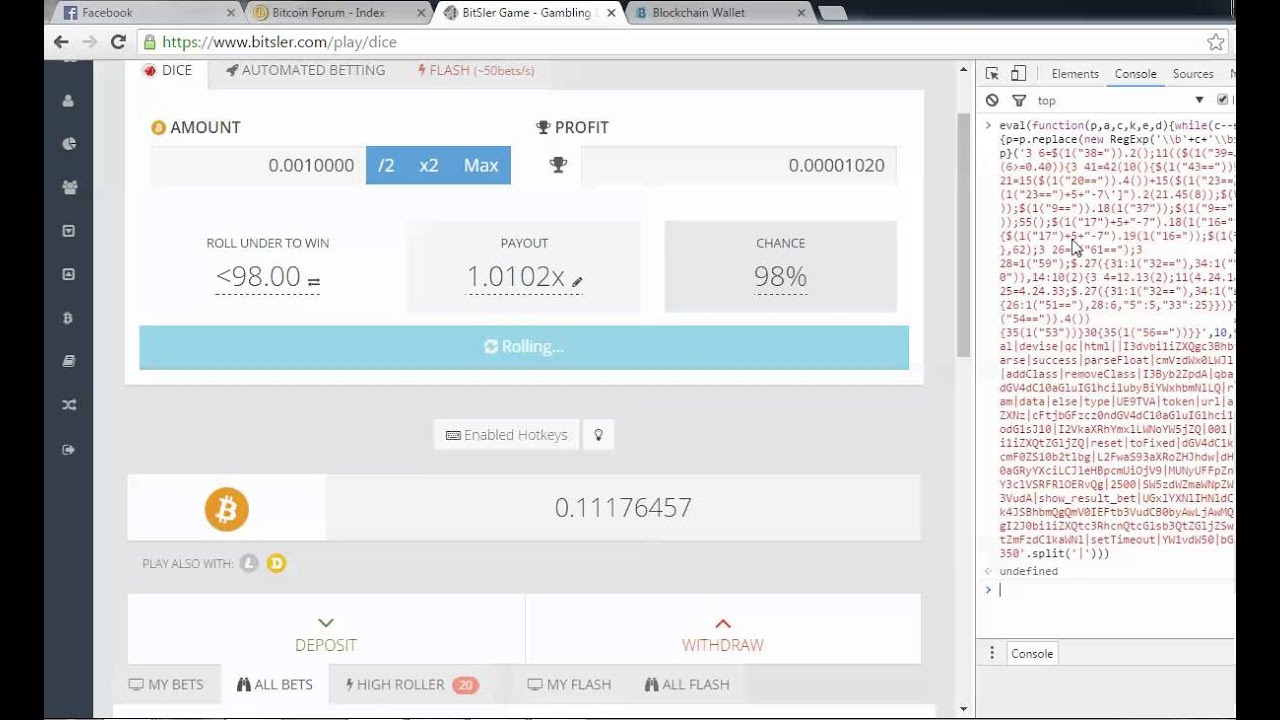This screenshot has height=720, width=1280.
Task: Open MY BETS tab
Action: (x=166, y=685)
